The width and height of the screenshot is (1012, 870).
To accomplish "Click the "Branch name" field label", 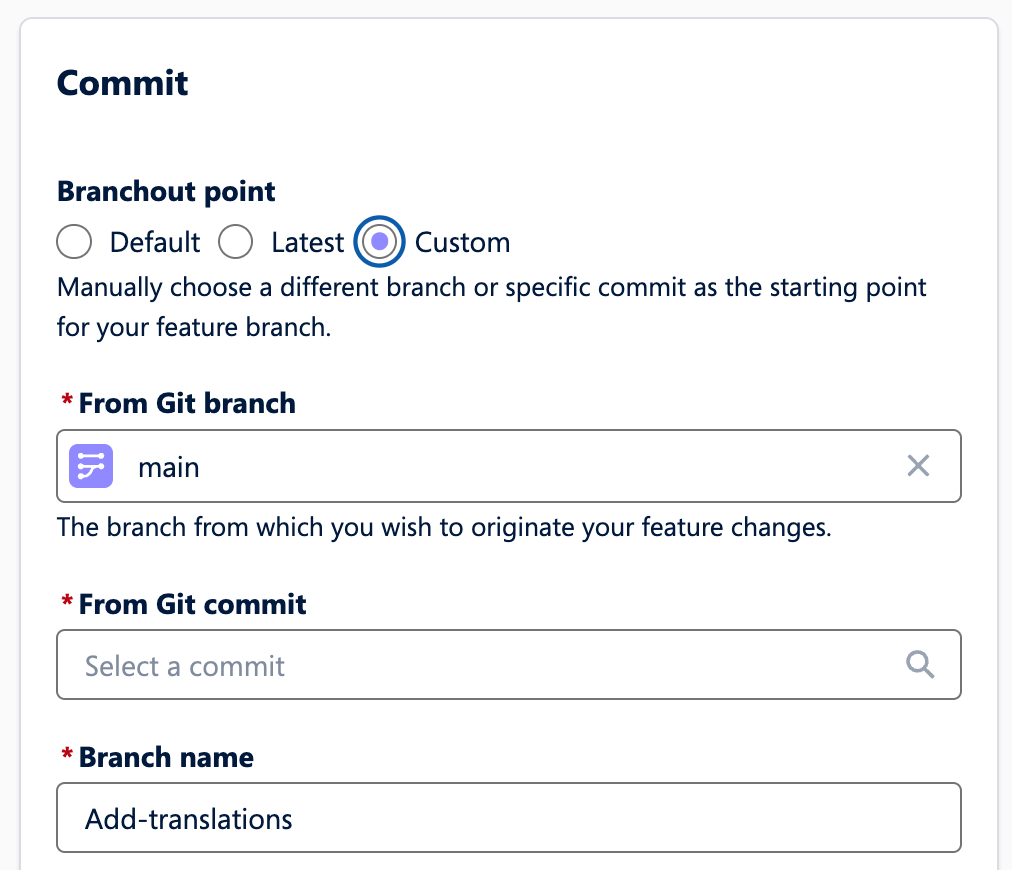I will pos(166,757).
